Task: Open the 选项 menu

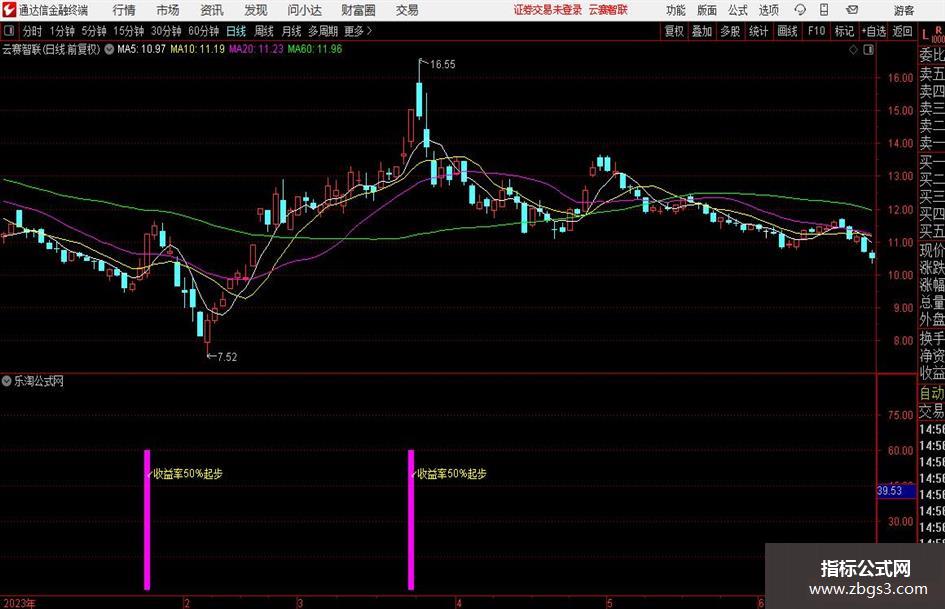Action: point(768,10)
